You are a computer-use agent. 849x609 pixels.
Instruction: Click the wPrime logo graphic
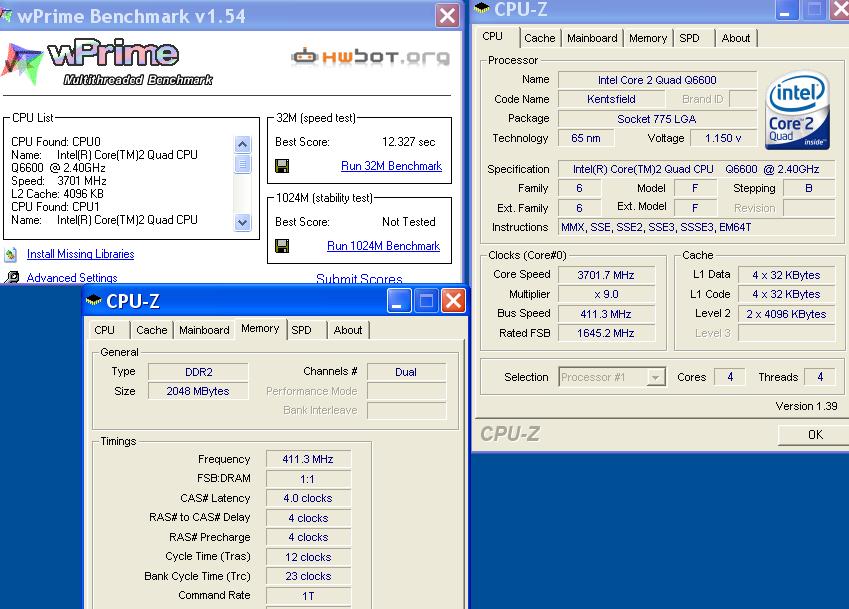[107, 62]
